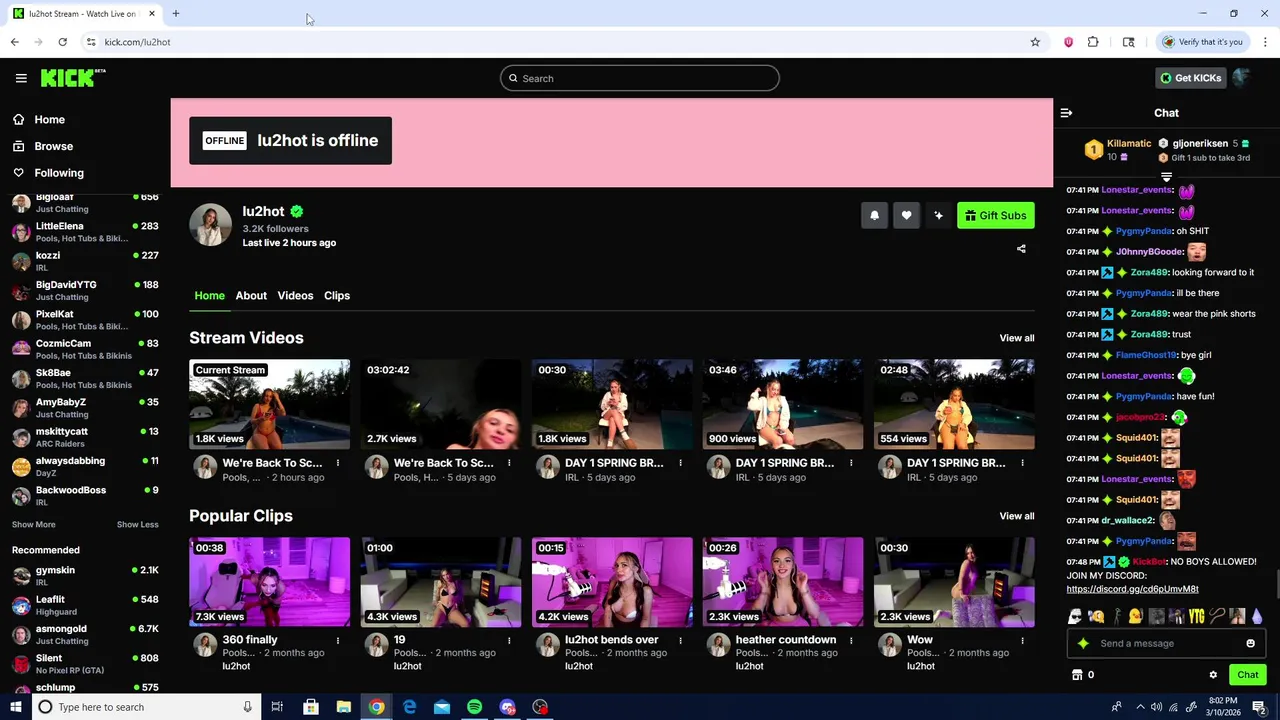The height and width of the screenshot is (720, 1280).
Task: Open options for 'Wow' clip
Action: click(x=1022, y=640)
